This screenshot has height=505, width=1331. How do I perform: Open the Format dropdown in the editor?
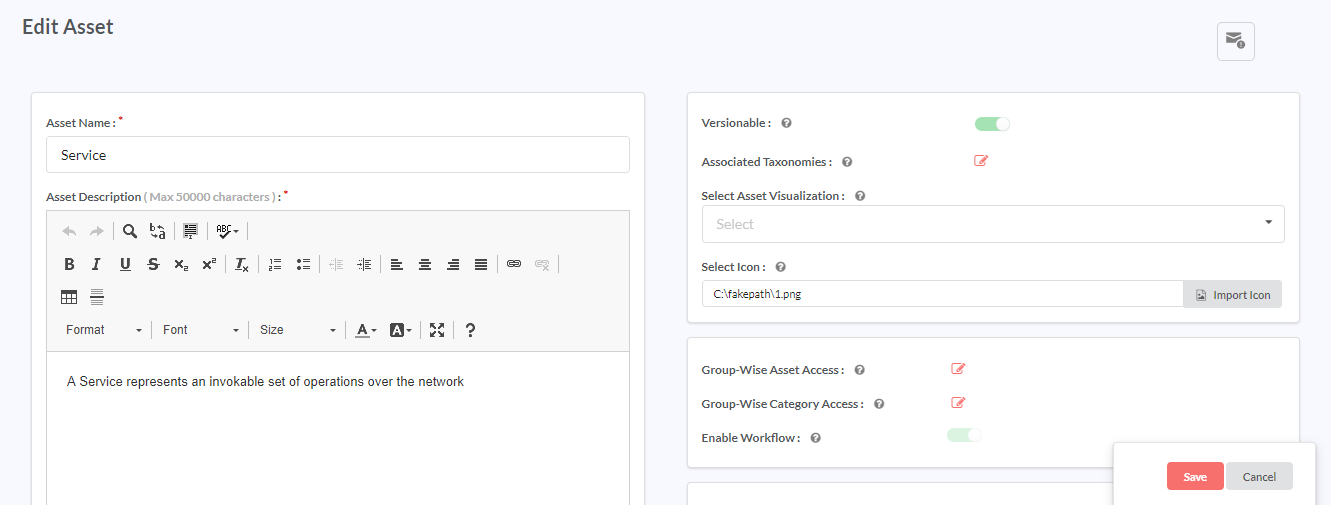click(x=103, y=330)
